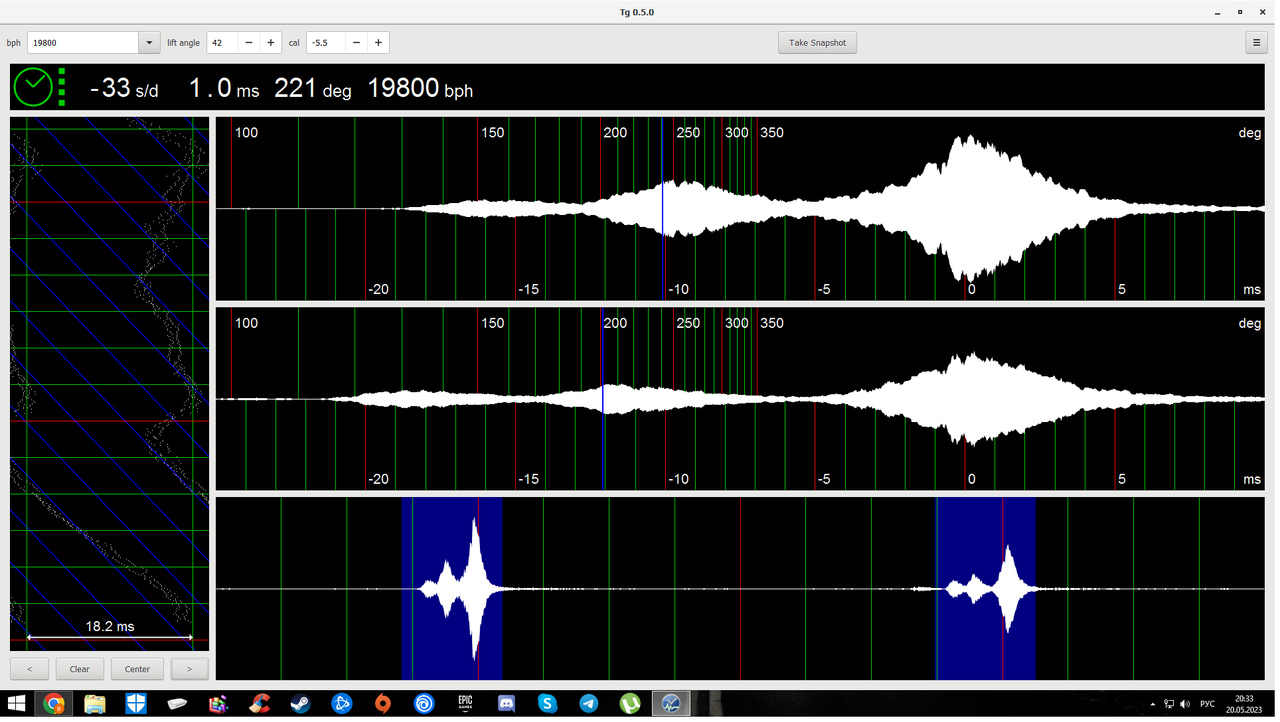Image resolution: width=1280 pixels, height=722 pixels.
Task: Open the hamburger menu in Tg
Action: tap(1256, 43)
